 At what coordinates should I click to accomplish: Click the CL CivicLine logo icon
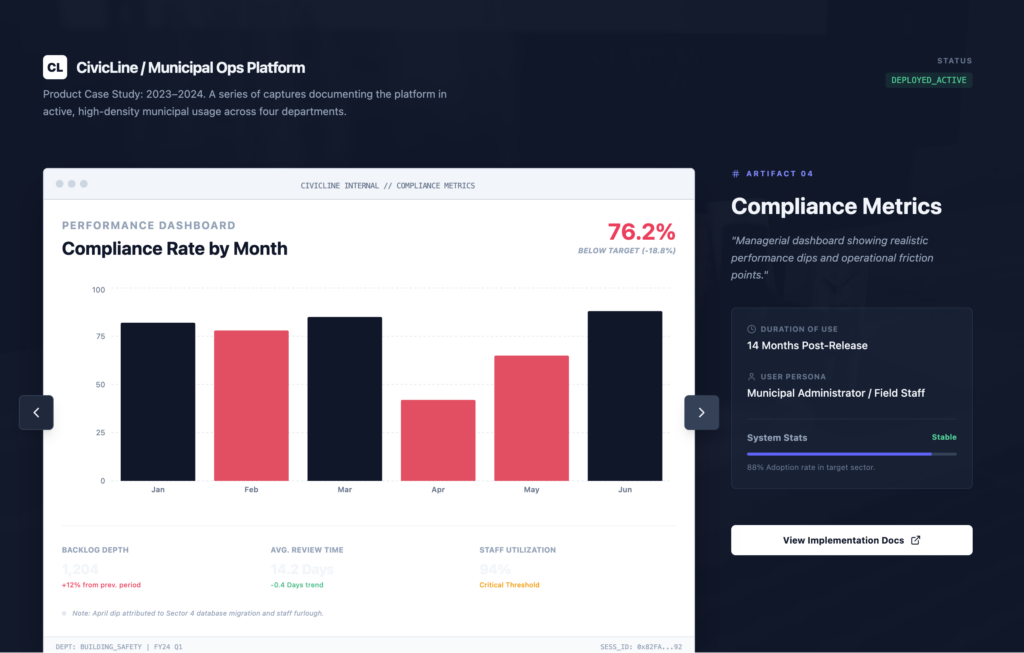(55, 67)
